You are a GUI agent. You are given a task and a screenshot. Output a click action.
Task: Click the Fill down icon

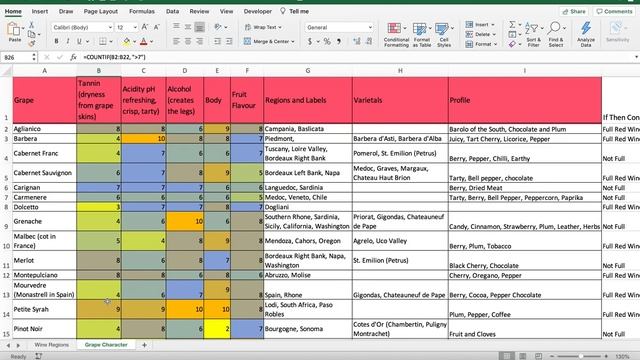tap(512, 34)
